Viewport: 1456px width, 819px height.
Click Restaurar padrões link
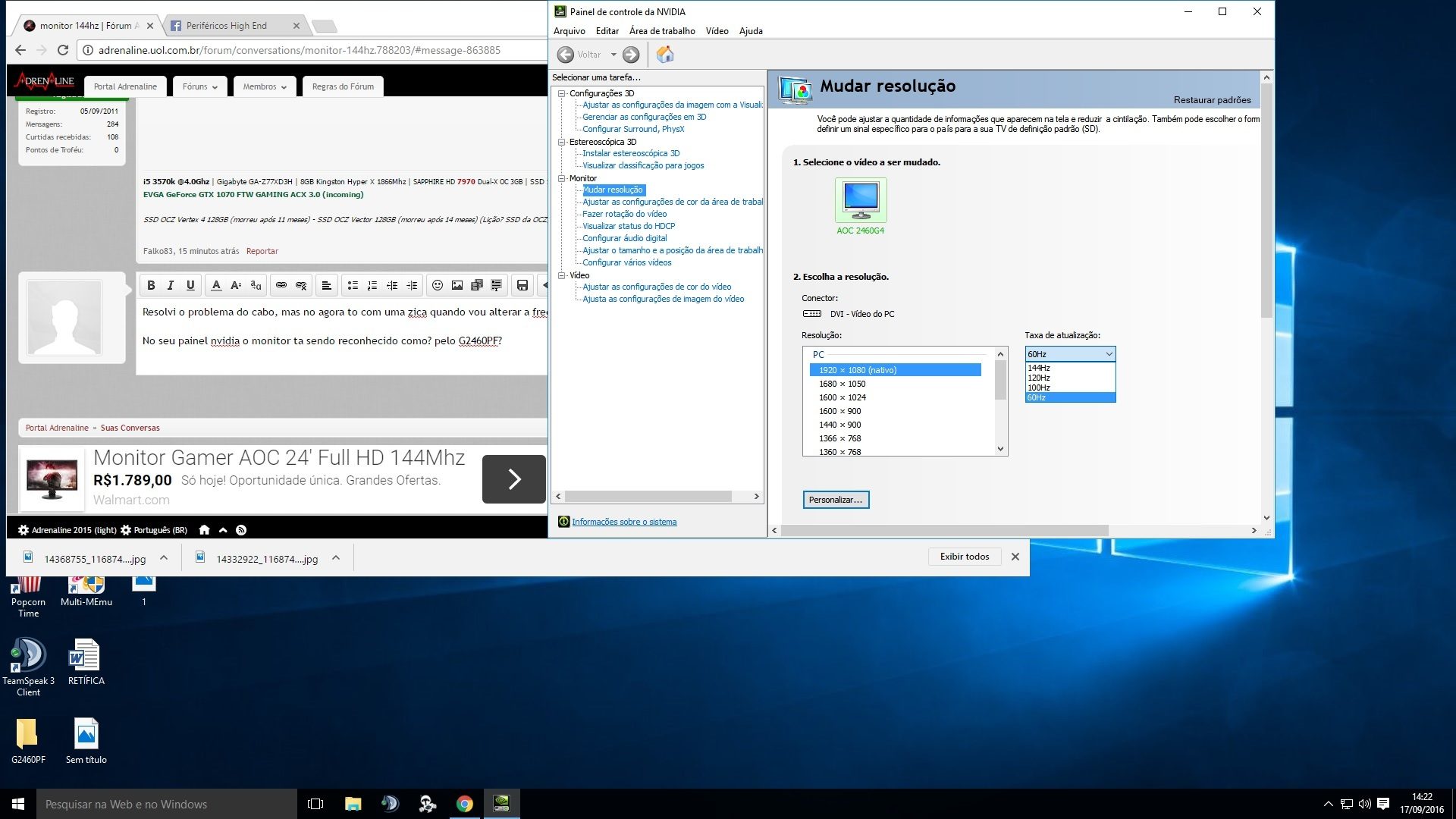(1212, 100)
